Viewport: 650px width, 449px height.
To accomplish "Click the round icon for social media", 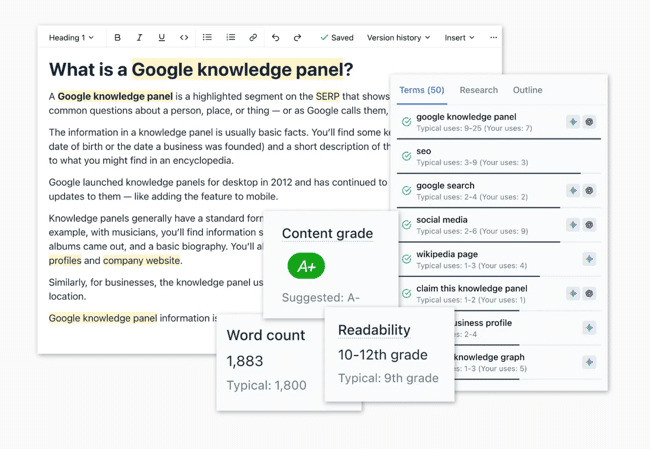I will pos(589,225).
